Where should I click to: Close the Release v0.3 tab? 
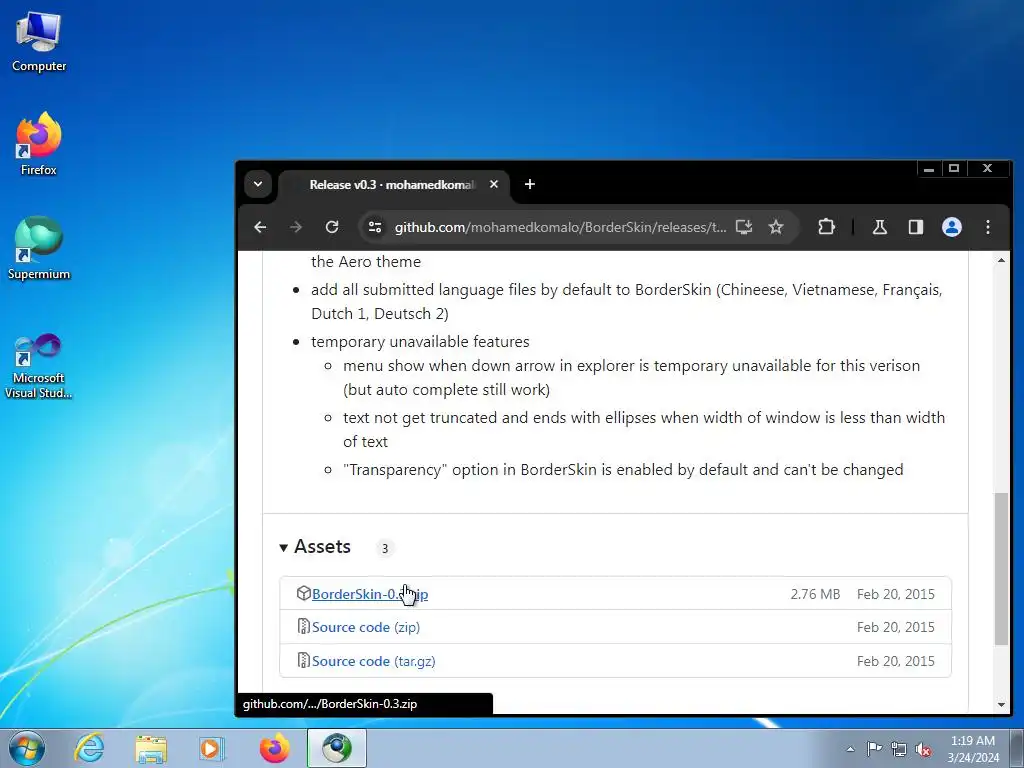pyautogui.click(x=494, y=185)
